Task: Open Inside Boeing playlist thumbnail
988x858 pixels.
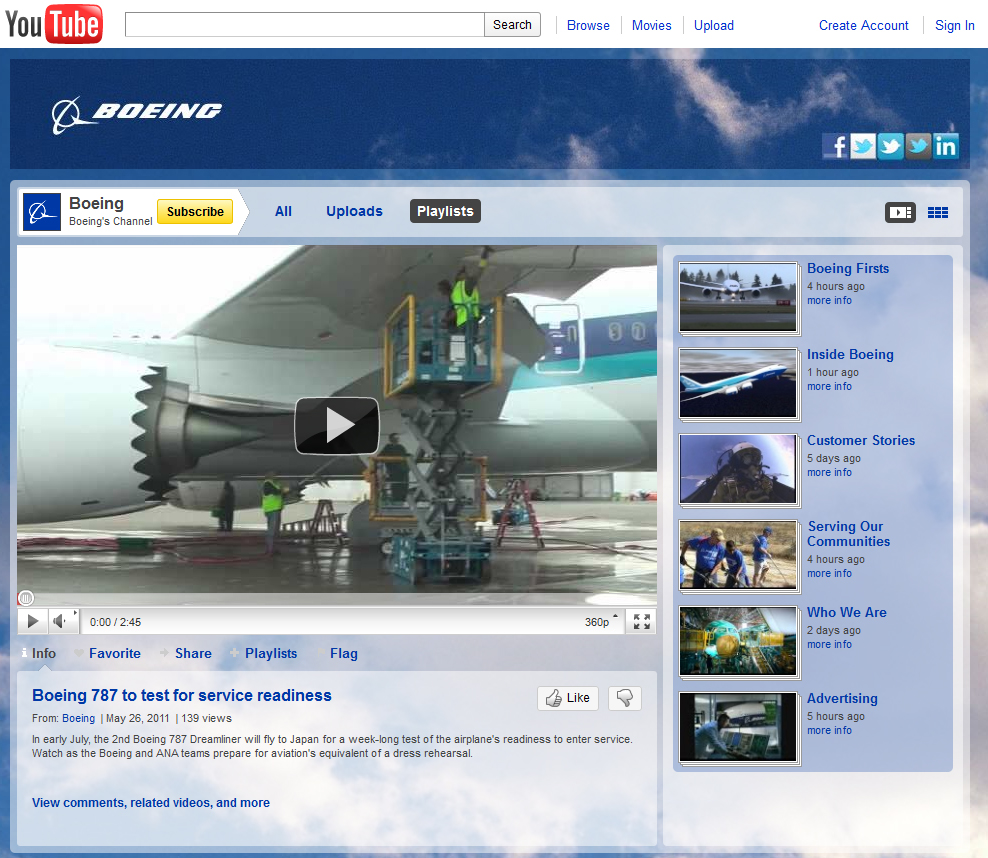Action: point(738,383)
